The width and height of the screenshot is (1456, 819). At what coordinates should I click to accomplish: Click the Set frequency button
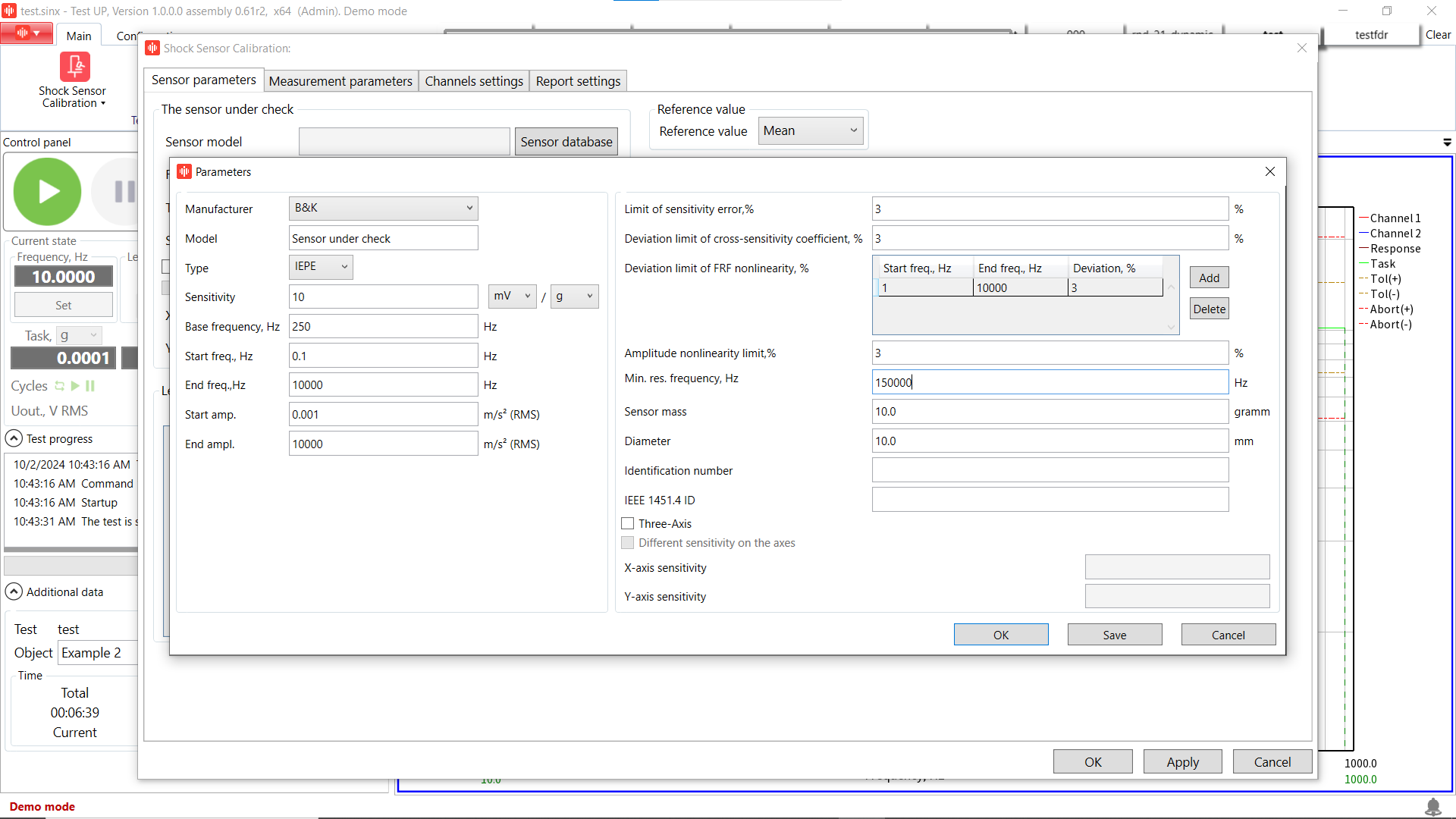click(64, 305)
